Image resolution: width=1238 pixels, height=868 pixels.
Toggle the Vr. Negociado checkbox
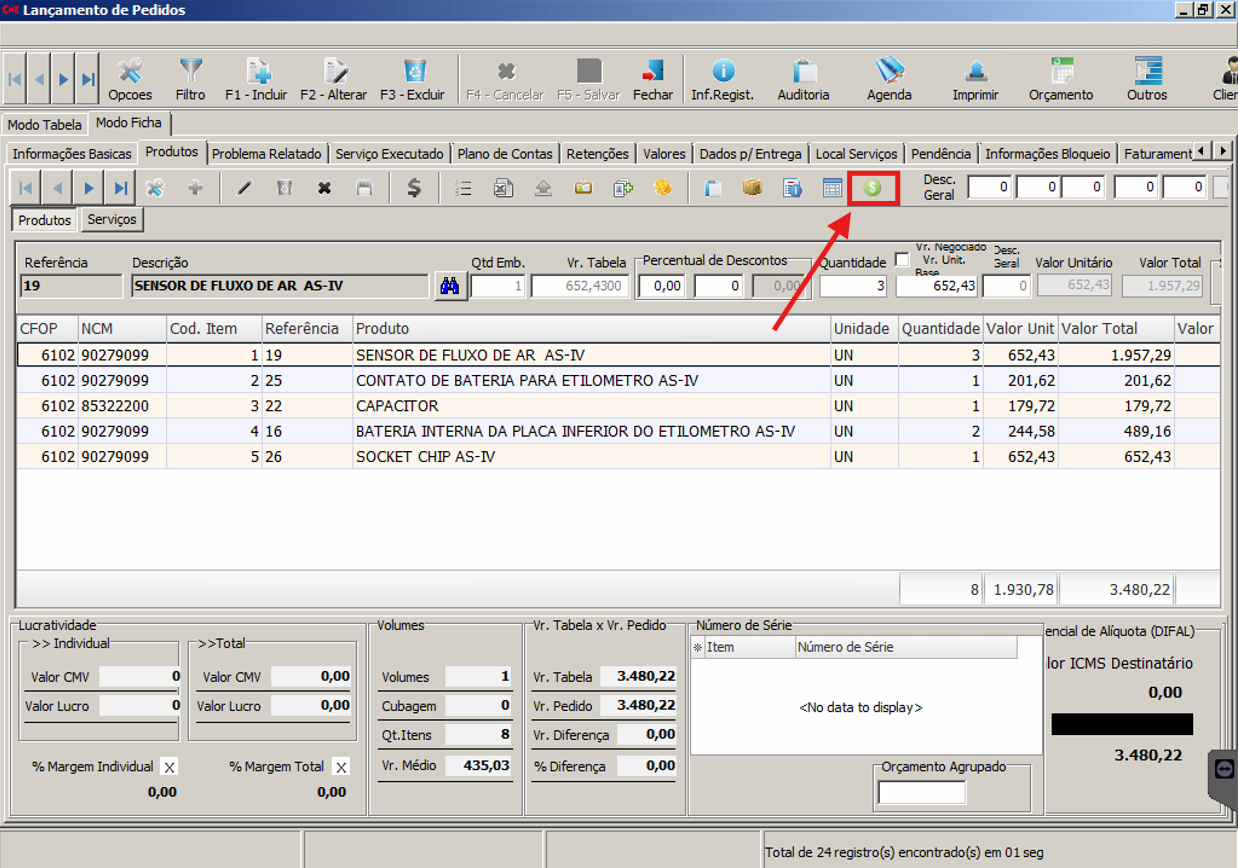click(x=902, y=260)
